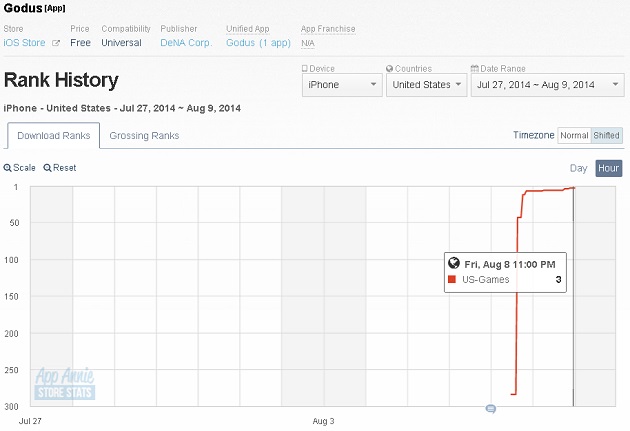Click the App Annie Store Stats logo

(x=65, y=384)
